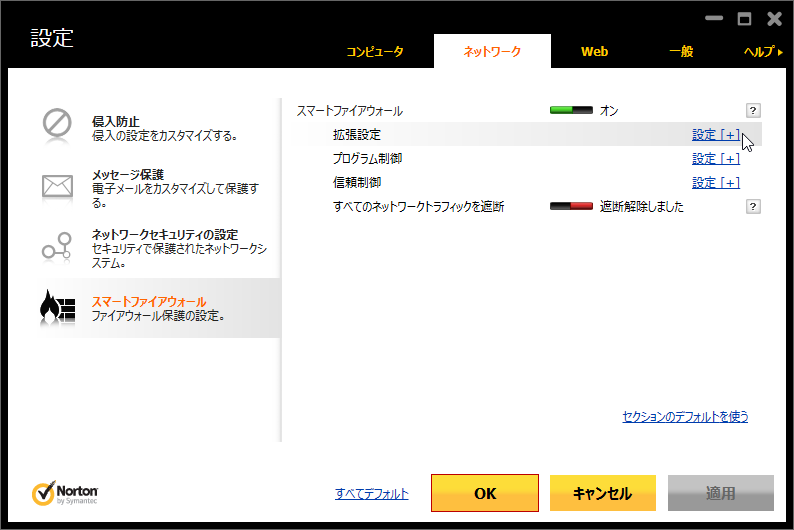Screen dimensions: 794x530
Task: Open the General (一般) tab
Action: pos(680,52)
